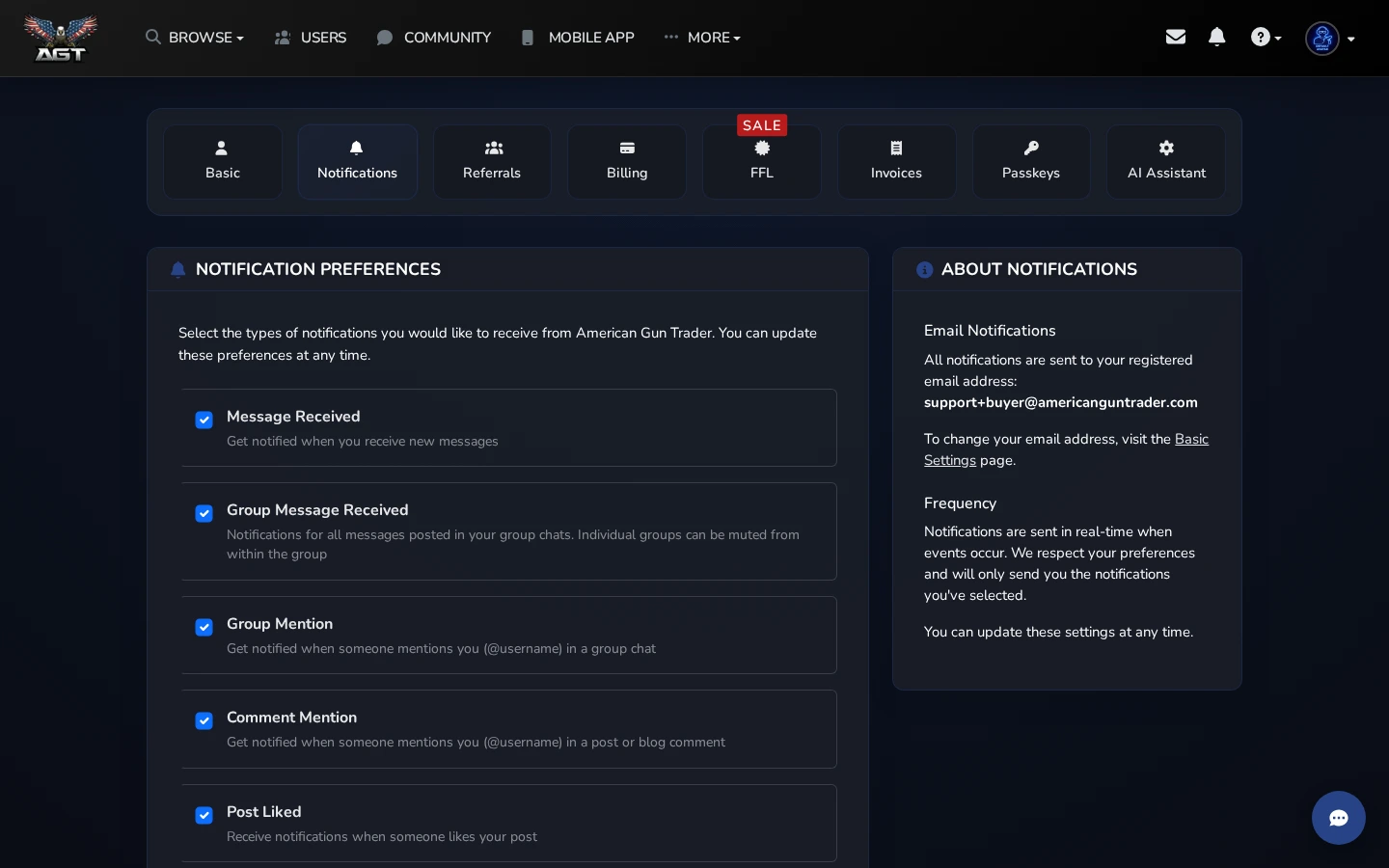Click the Email Notifications heading

tap(990, 331)
